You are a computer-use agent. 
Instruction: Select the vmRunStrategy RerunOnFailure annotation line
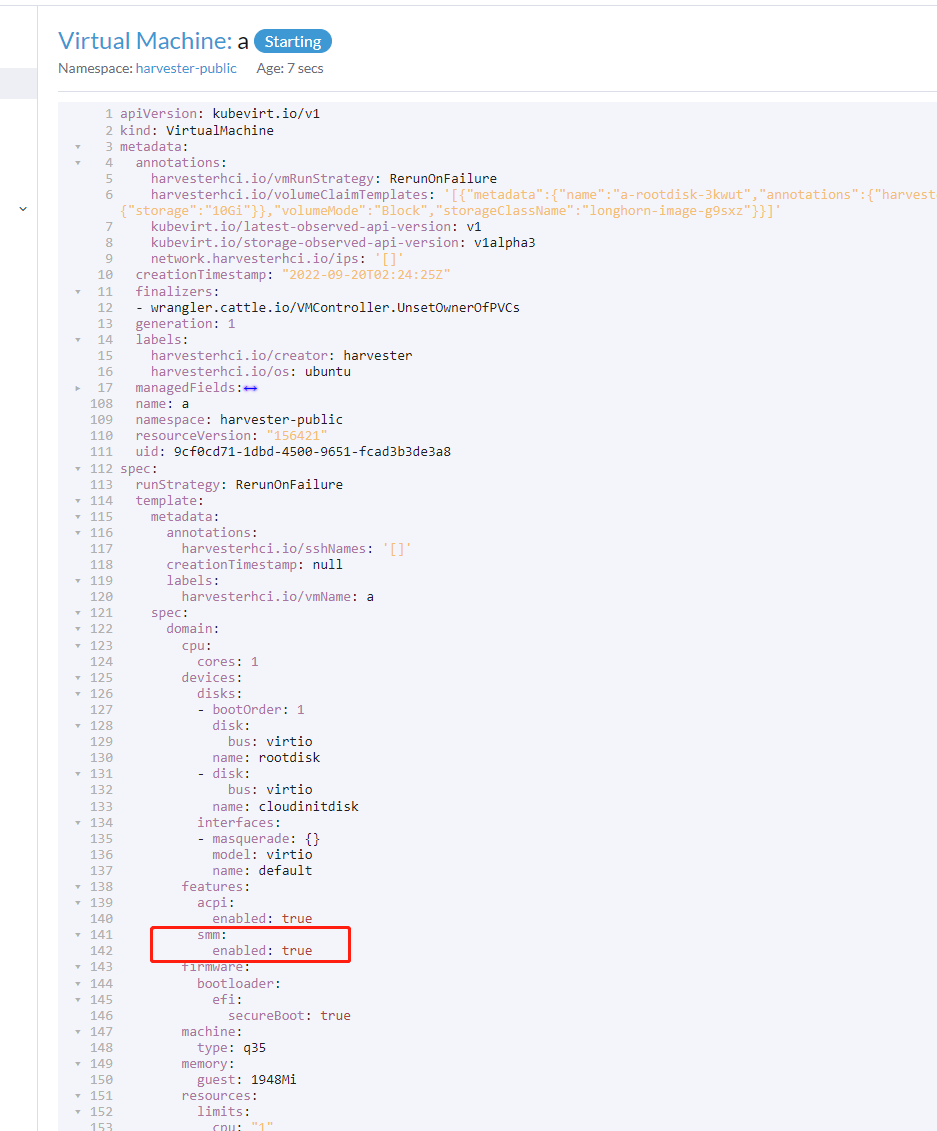point(324,178)
